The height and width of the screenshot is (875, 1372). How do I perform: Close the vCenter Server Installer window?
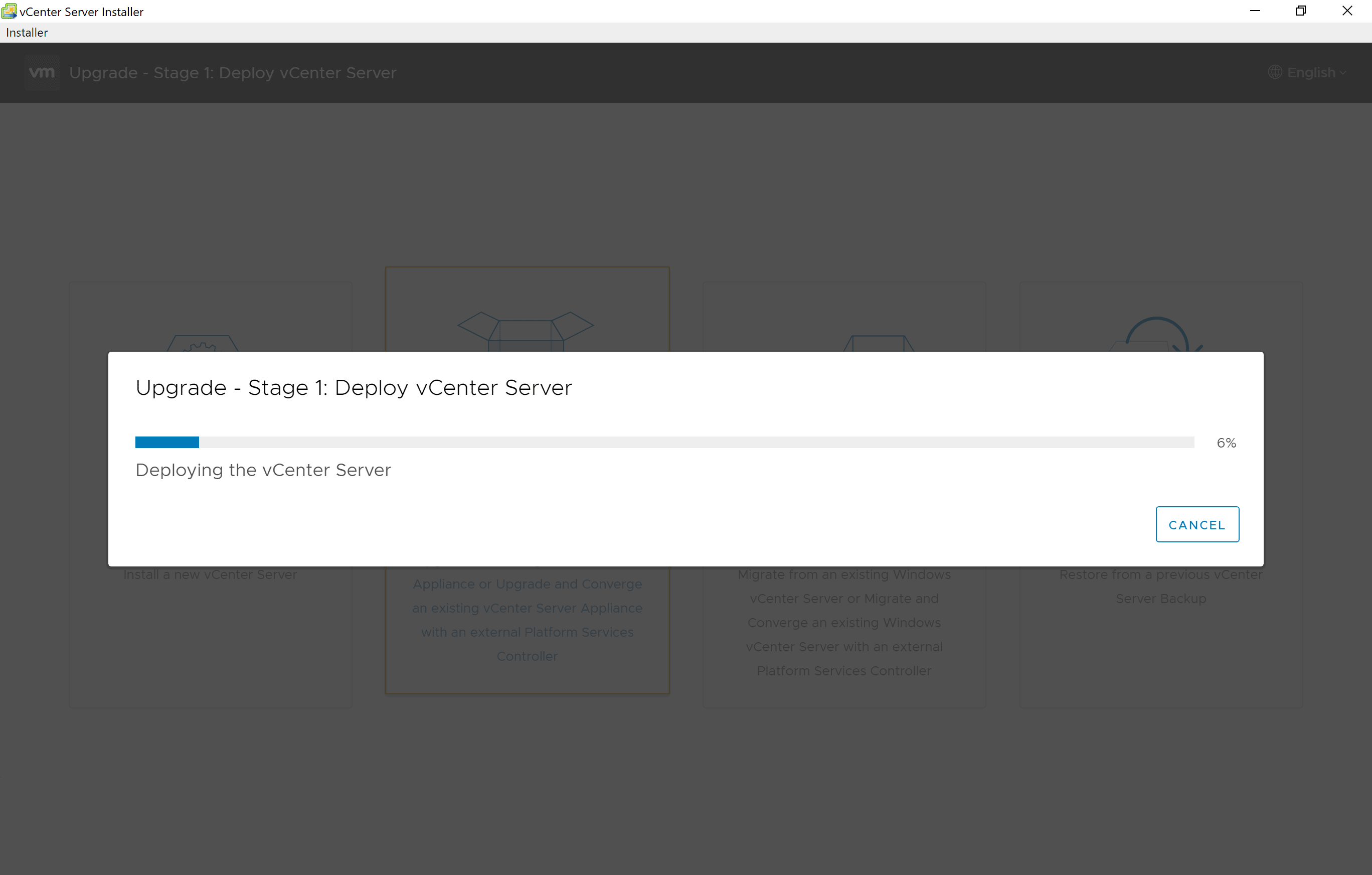pyautogui.click(x=1347, y=11)
